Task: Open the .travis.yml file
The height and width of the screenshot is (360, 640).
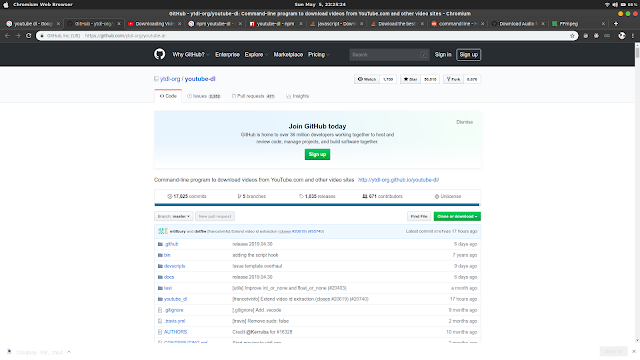Action: coord(174,321)
